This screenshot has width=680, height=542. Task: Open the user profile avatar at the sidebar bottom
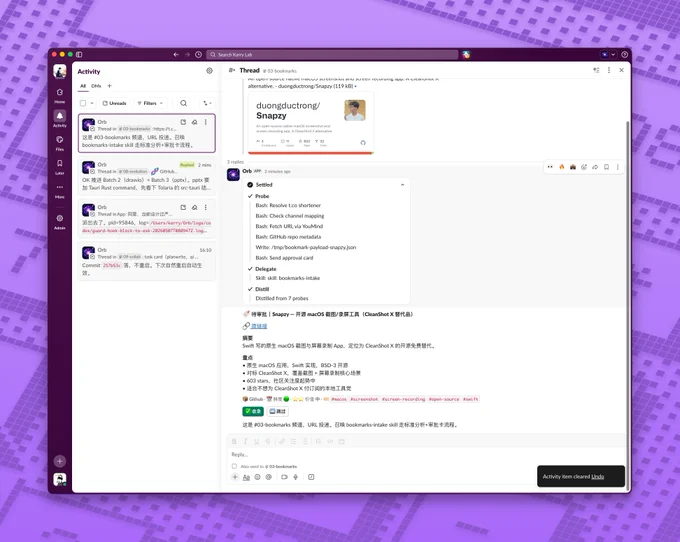pyautogui.click(x=60, y=479)
